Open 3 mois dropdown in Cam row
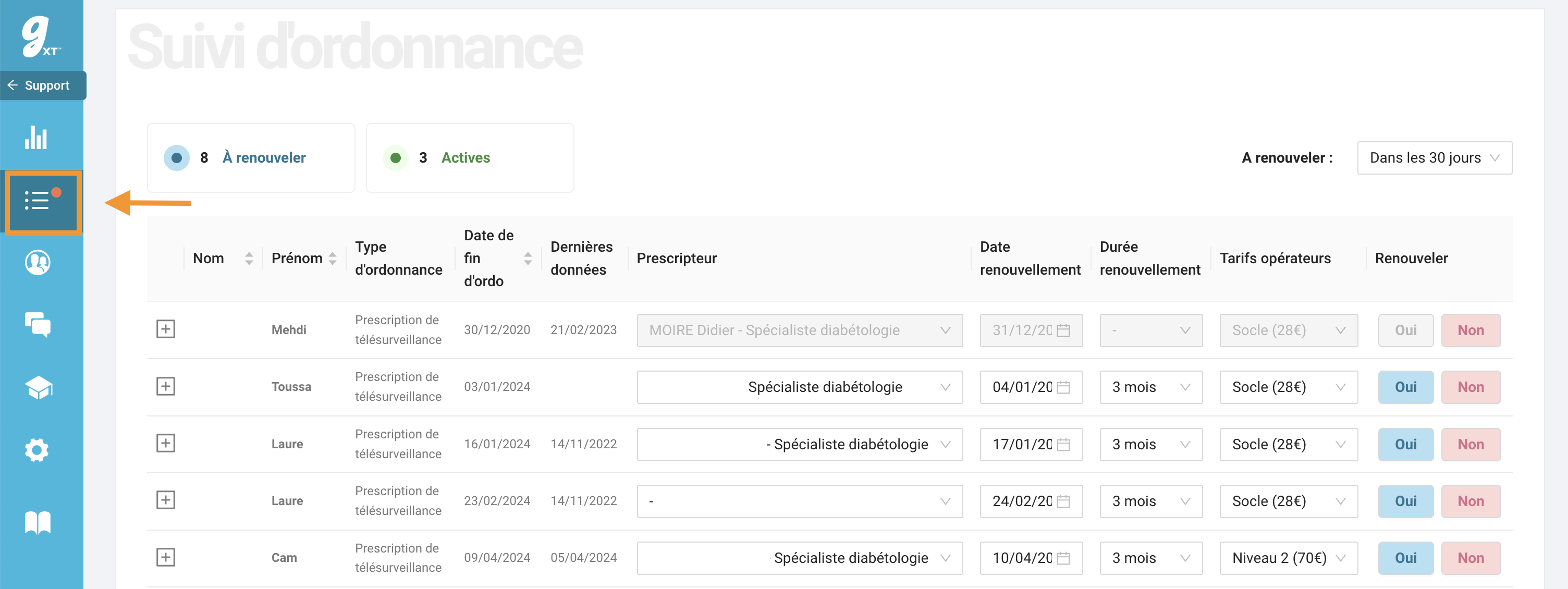This screenshot has width=1568, height=589. pyautogui.click(x=1151, y=559)
